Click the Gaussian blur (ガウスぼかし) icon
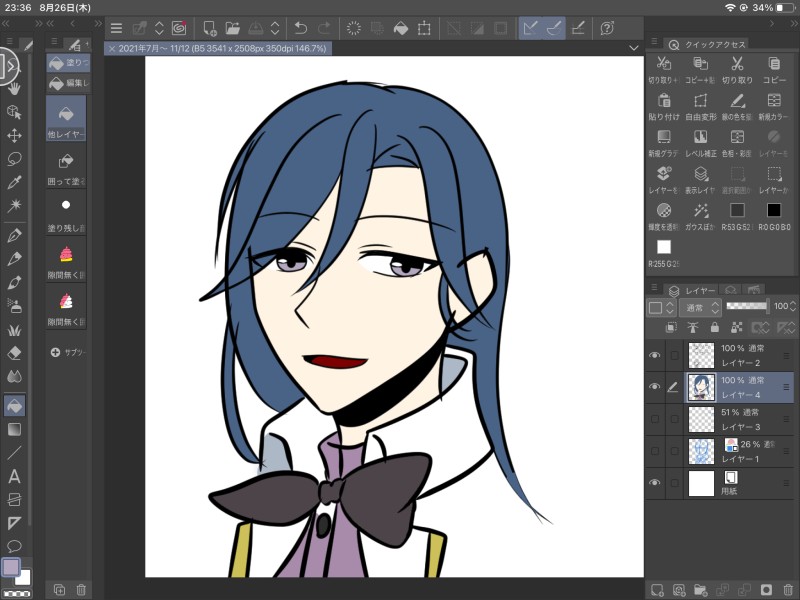The image size is (800, 600). click(701, 210)
